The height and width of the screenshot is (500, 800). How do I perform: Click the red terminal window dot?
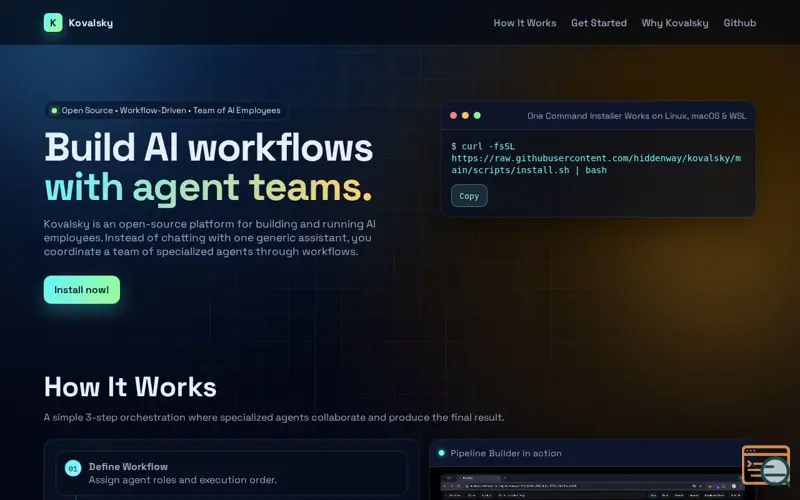pyautogui.click(x=453, y=115)
